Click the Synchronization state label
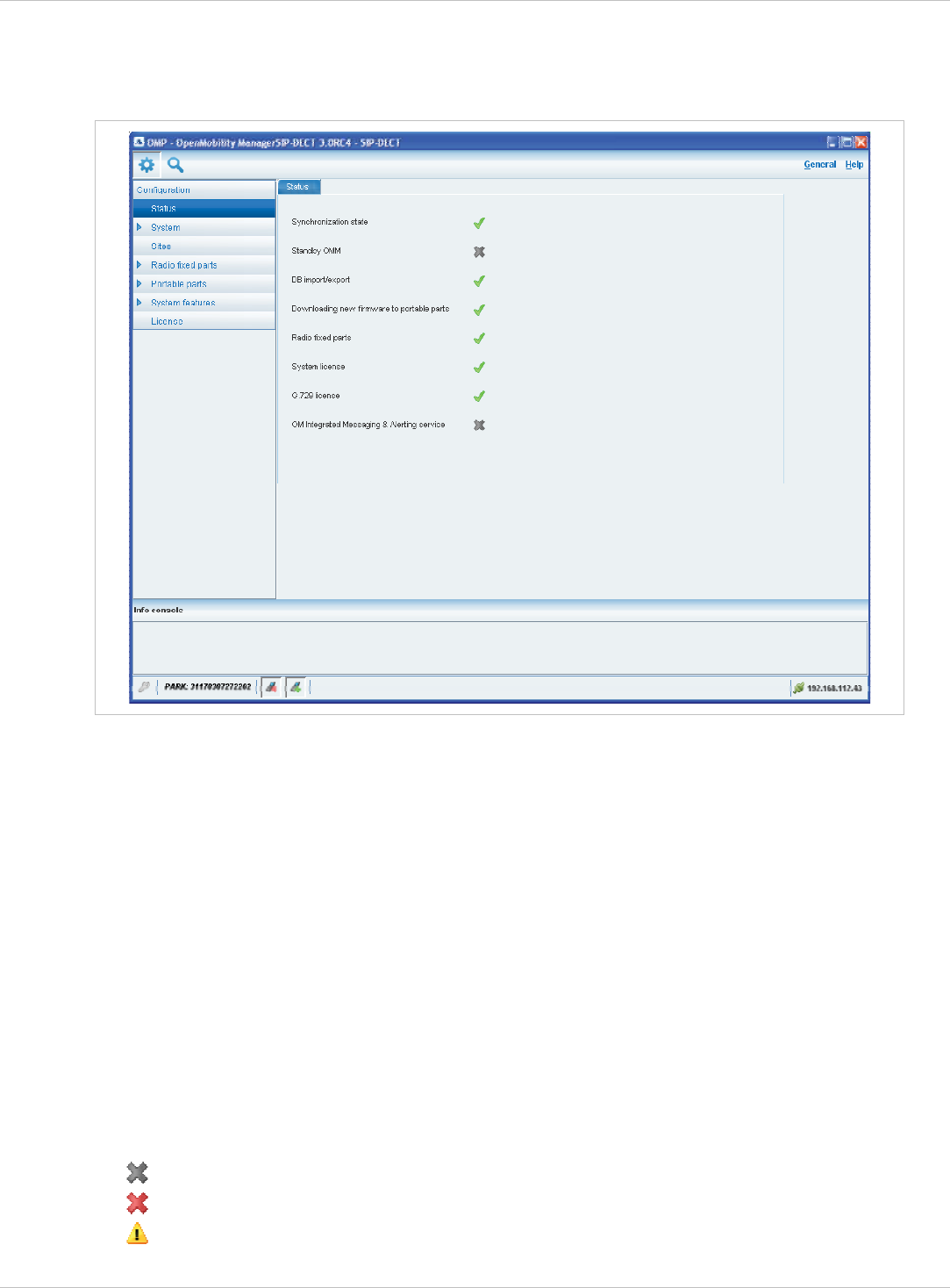 click(x=330, y=222)
